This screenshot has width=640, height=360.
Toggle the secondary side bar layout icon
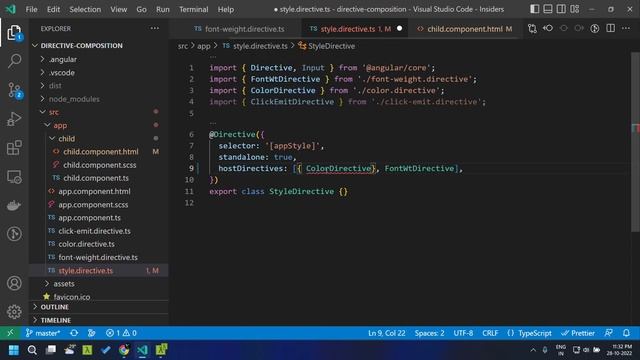pyautogui.click(x=561, y=9)
